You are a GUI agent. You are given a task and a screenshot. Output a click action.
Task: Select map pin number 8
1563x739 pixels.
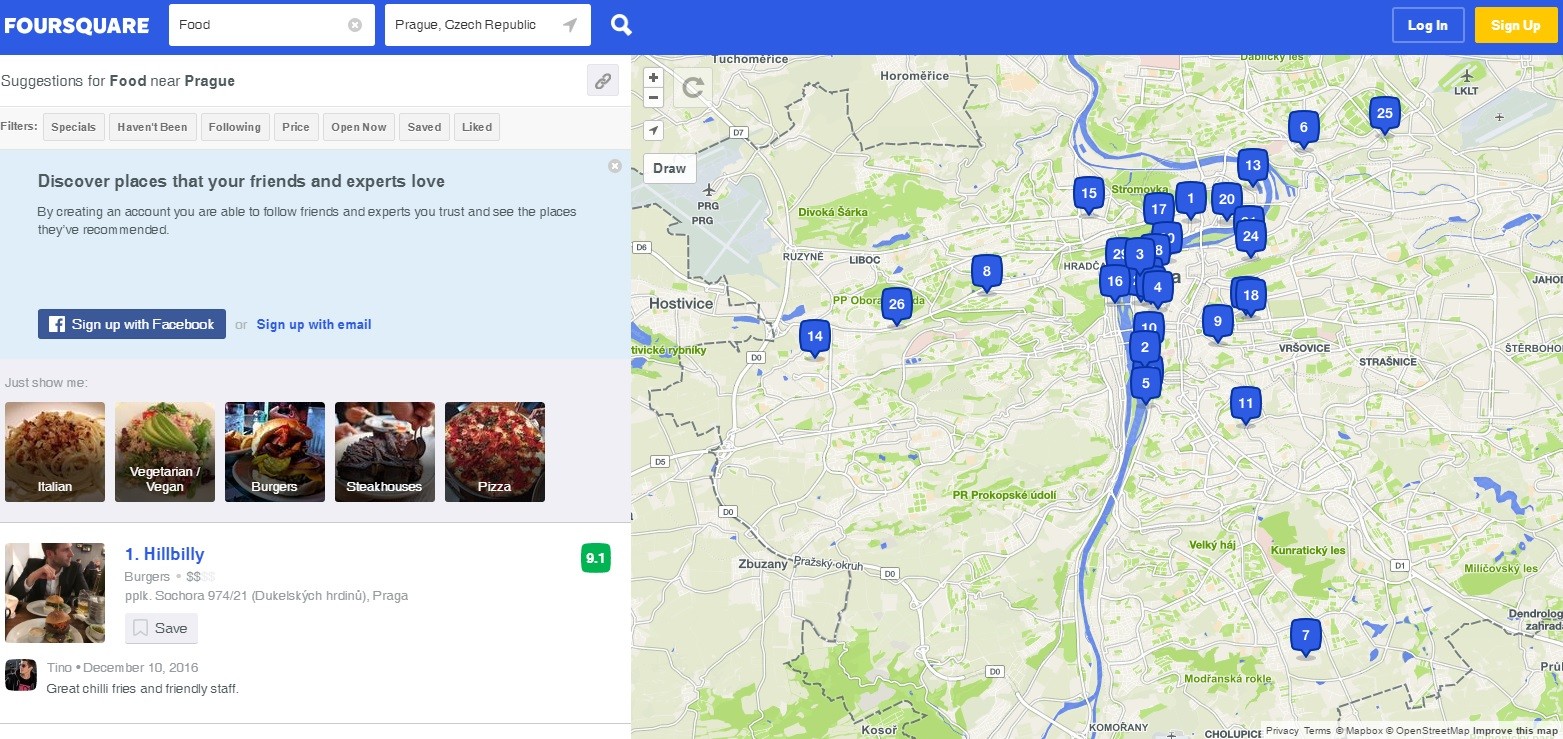click(986, 272)
